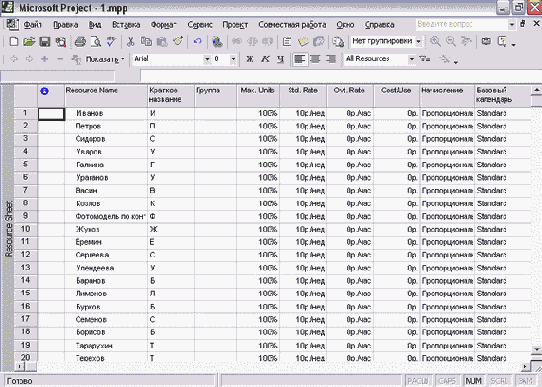Toggle align left
The width and height of the screenshot is (542, 387).
pyautogui.click(x=299, y=59)
